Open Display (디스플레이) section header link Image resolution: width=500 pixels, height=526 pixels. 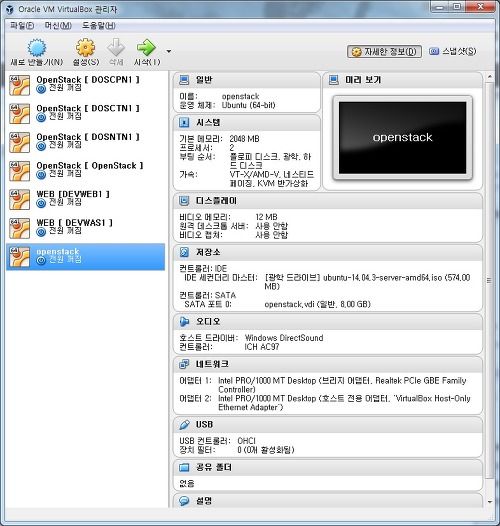point(216,201)
